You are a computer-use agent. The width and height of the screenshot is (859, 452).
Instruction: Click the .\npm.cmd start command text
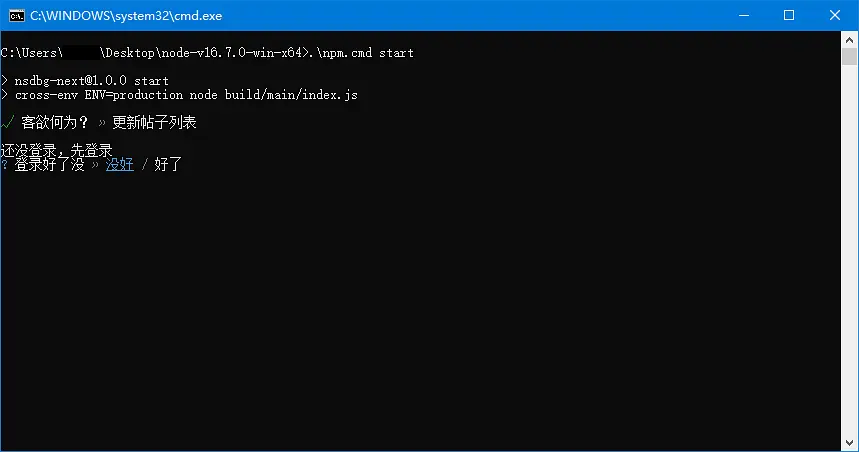(364, 52)
